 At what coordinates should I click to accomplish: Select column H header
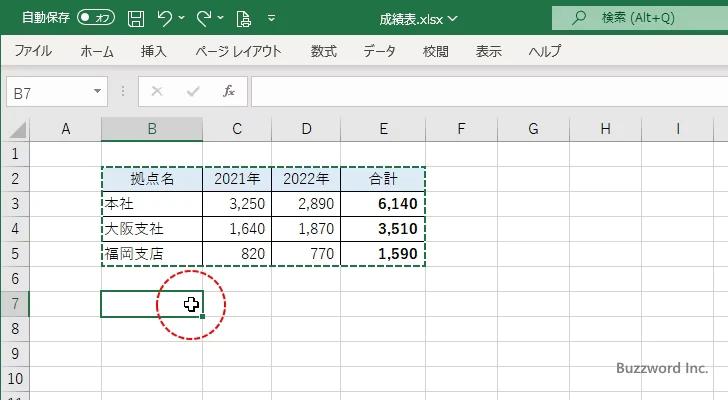[x=605, y=129]
